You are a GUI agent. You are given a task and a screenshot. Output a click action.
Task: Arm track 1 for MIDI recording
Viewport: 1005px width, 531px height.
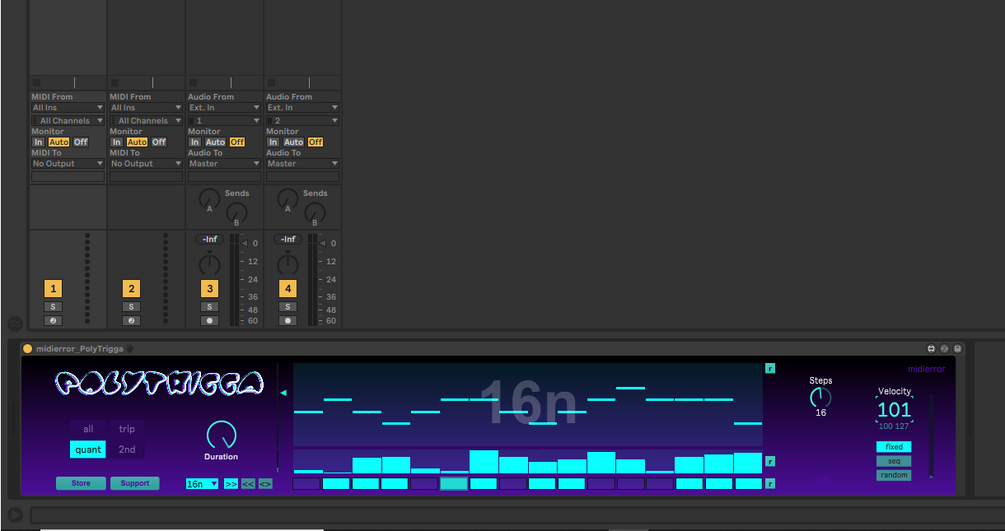[53, 321]
